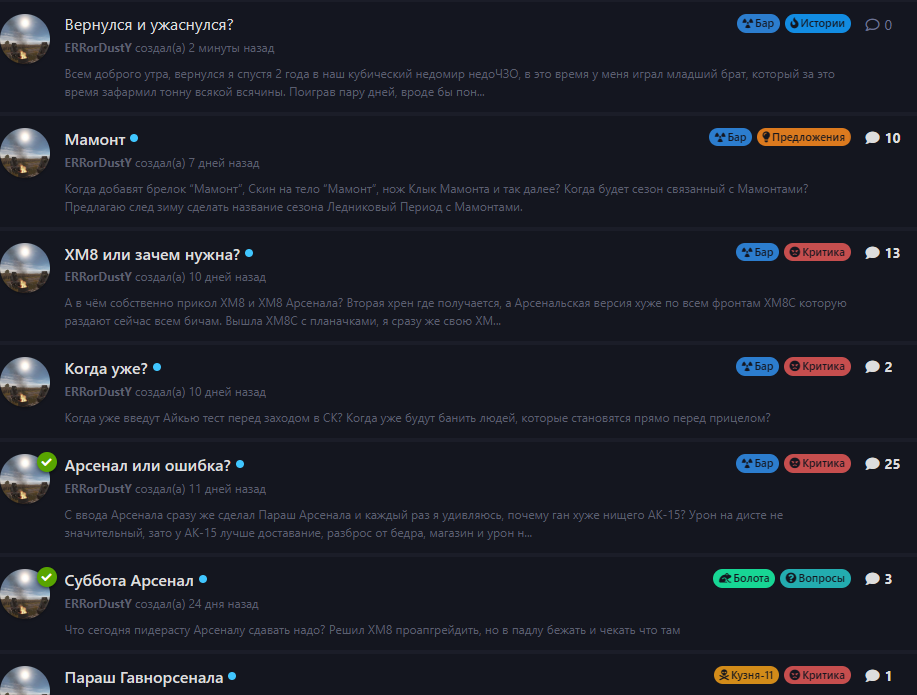The image size is (917, 695).
Task: Open the Параш Гавнорсенала topic
Action: (144, 677)
